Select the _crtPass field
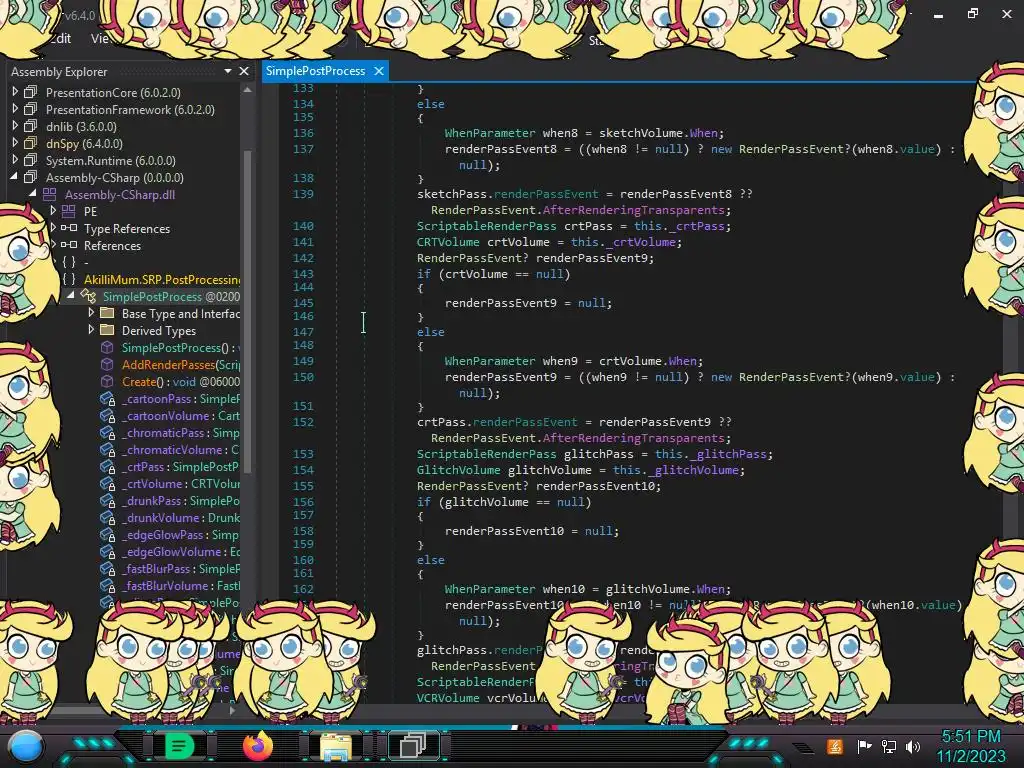This screenshot has width=1024, height=768. coord(180,466)
